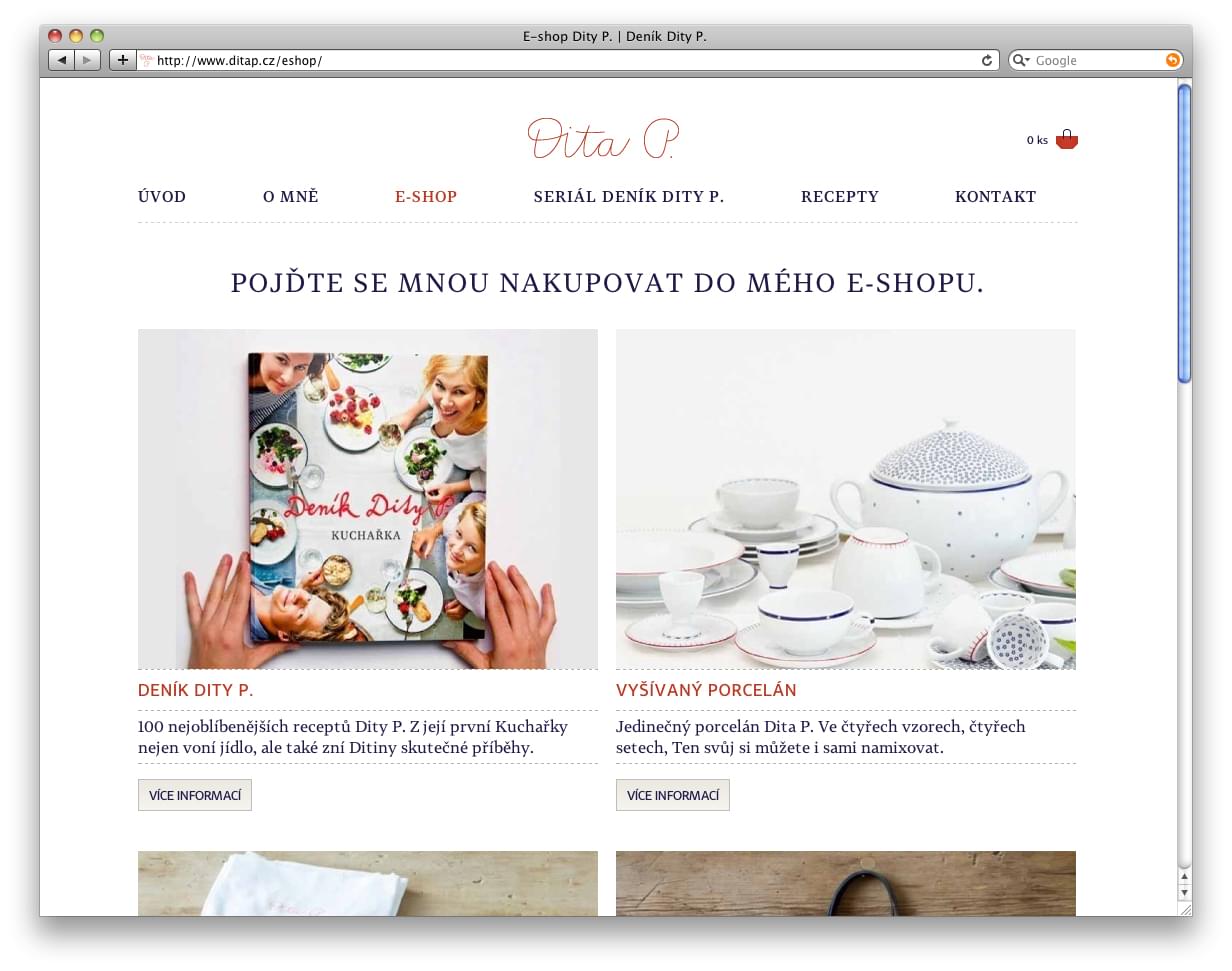Click the site favicon in address bar
The width and height of the screenshot is (1232, 971).
tap(146, 60)
